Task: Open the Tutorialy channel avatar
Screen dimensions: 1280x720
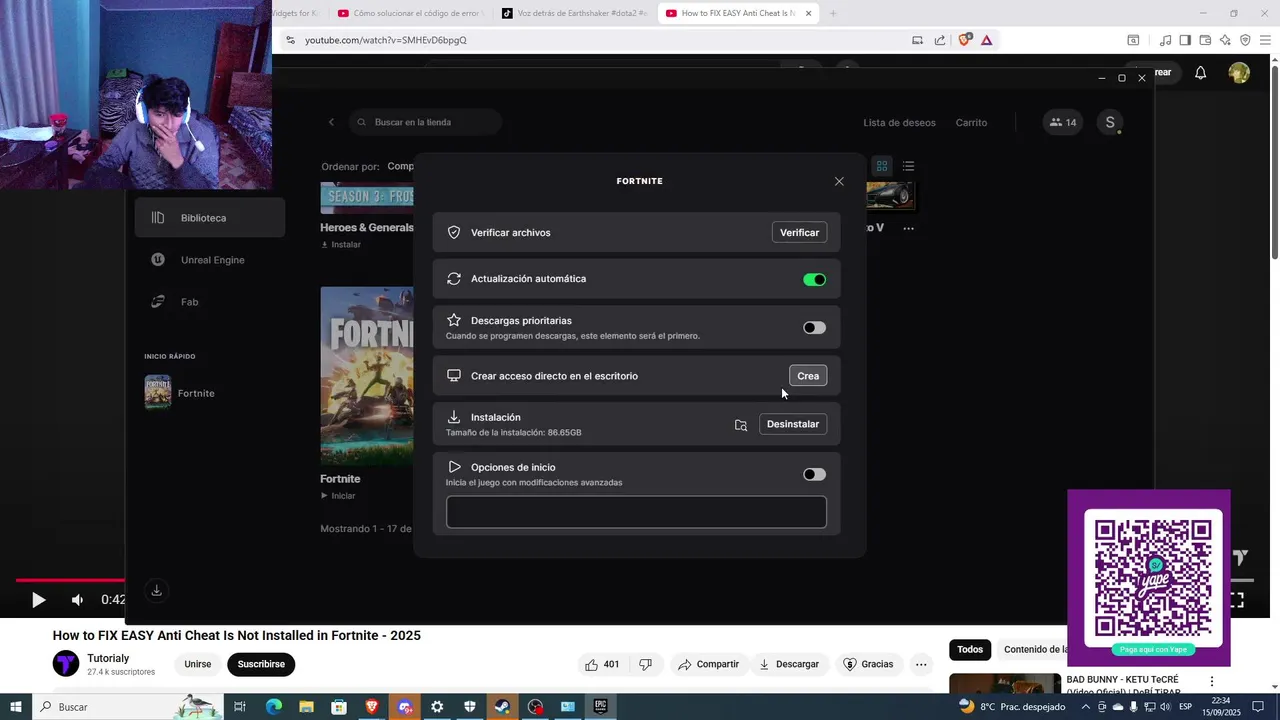Action: coord(66,664)
